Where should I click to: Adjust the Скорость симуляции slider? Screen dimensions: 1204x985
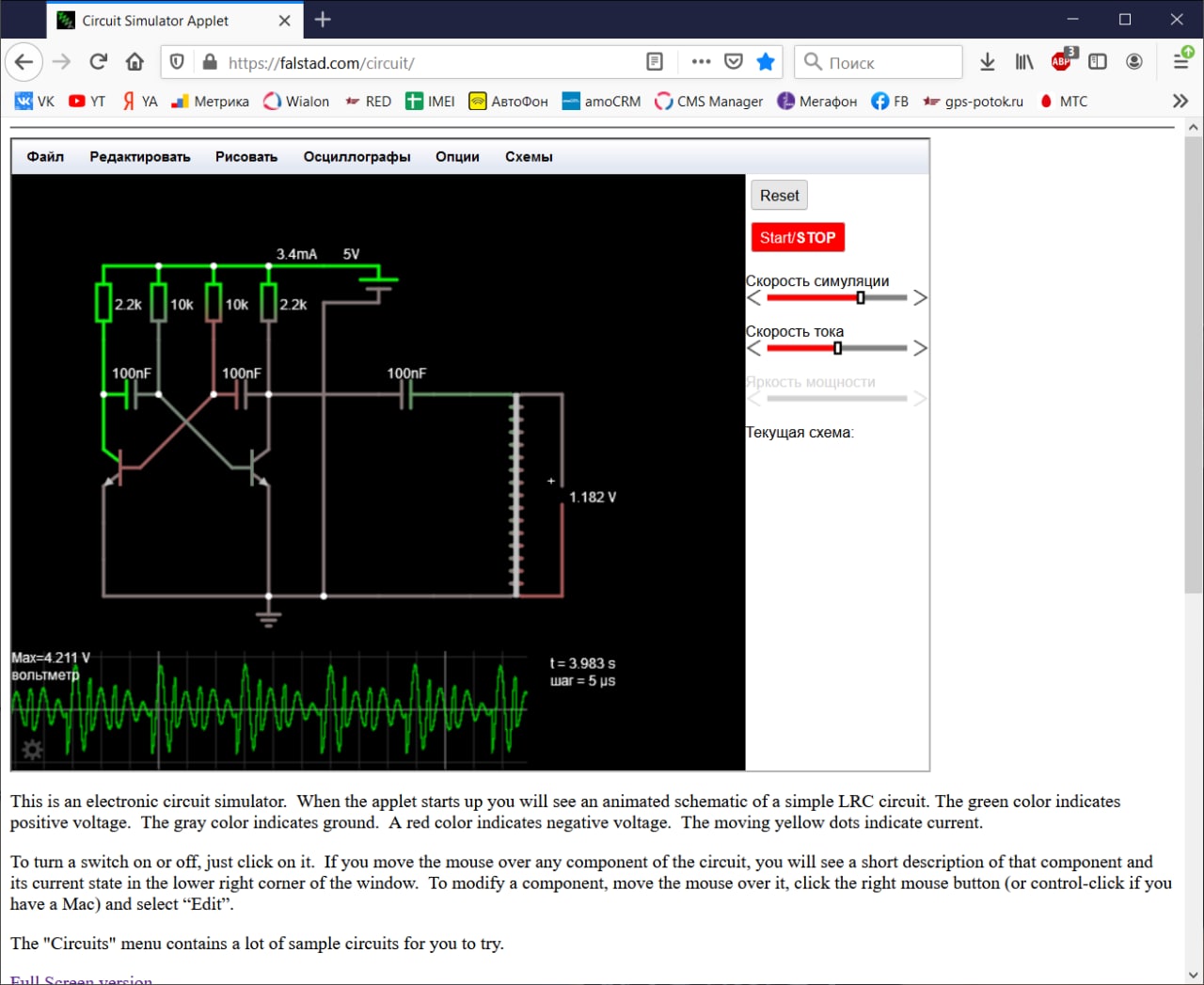(860, 298)
